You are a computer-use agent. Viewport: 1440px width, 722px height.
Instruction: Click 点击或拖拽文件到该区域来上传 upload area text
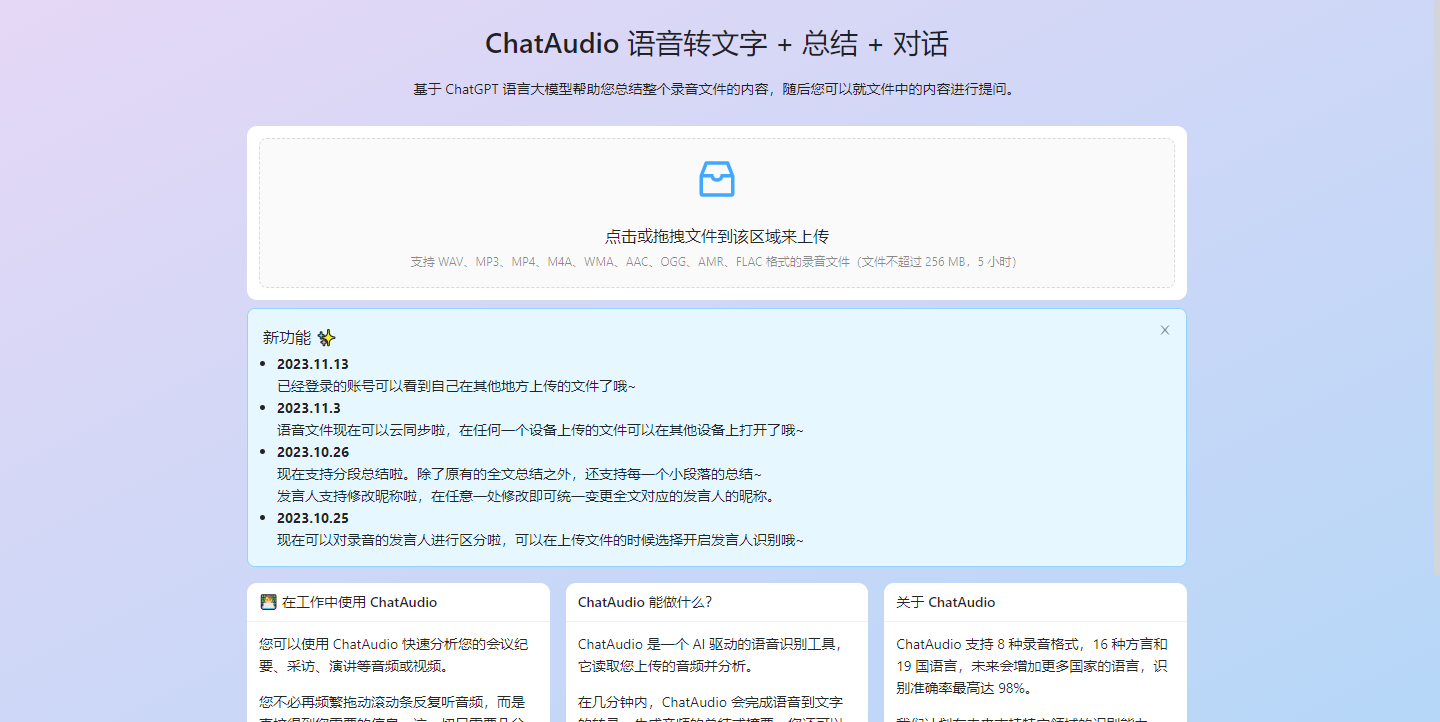pyautogui.click(x=716, y=237)
